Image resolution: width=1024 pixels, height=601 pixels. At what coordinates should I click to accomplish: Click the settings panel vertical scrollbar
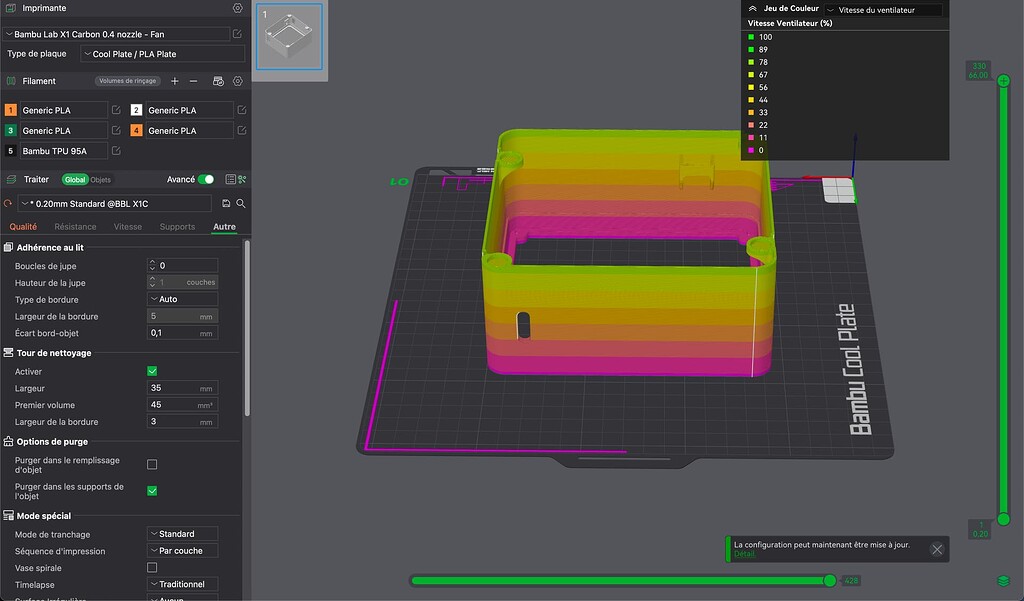(247, 328)
